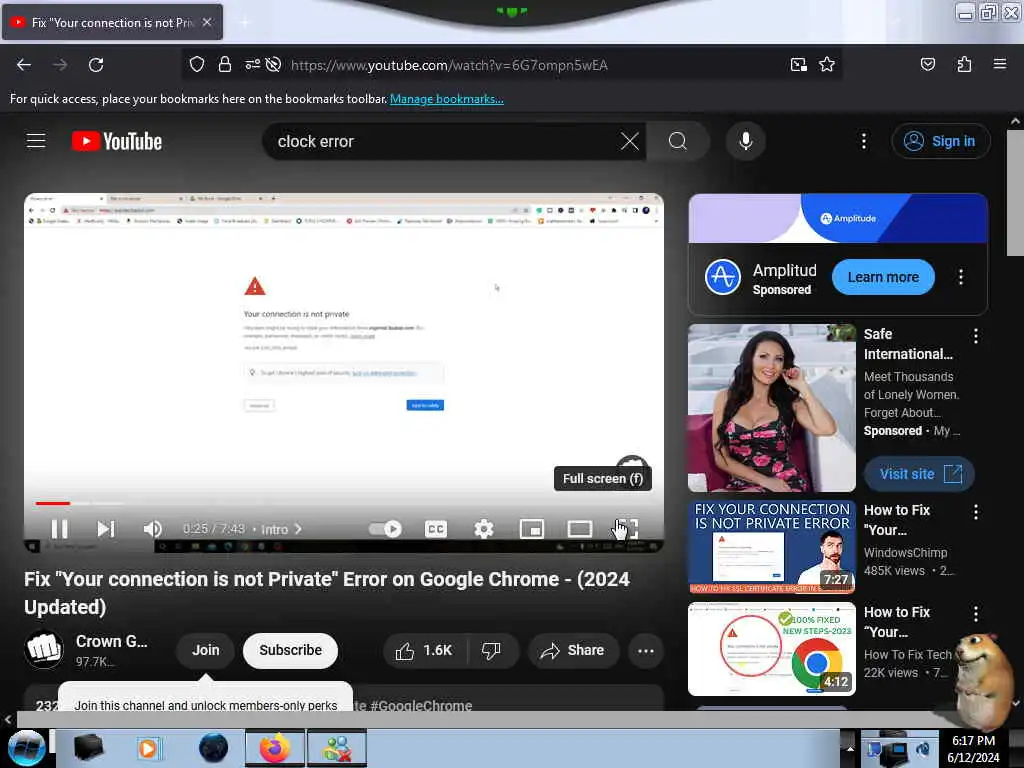Click Visit site on sponsored ad
The width and height of the screenshot is (1024, 768).
point(919,474)
